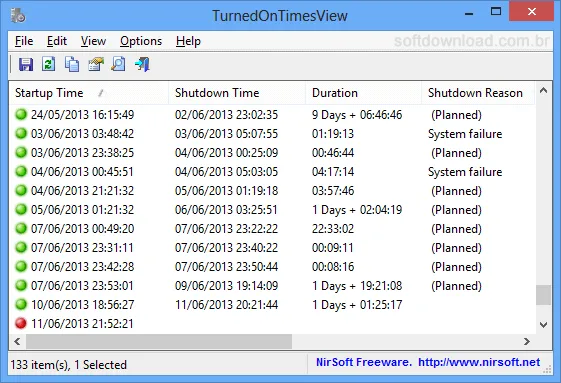Click duration value 00:46:44
The height and width of the screenshot is (383, 561).
coord(333,152)
